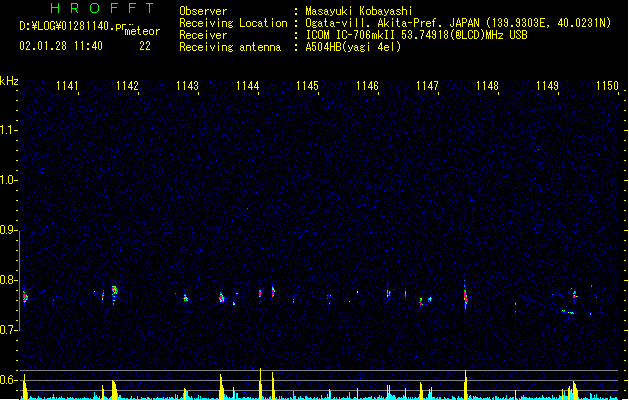Viewport: 629px width, 400px height.
Task: Click the 0.8 frequency axis label
Action: coord(8,280)
